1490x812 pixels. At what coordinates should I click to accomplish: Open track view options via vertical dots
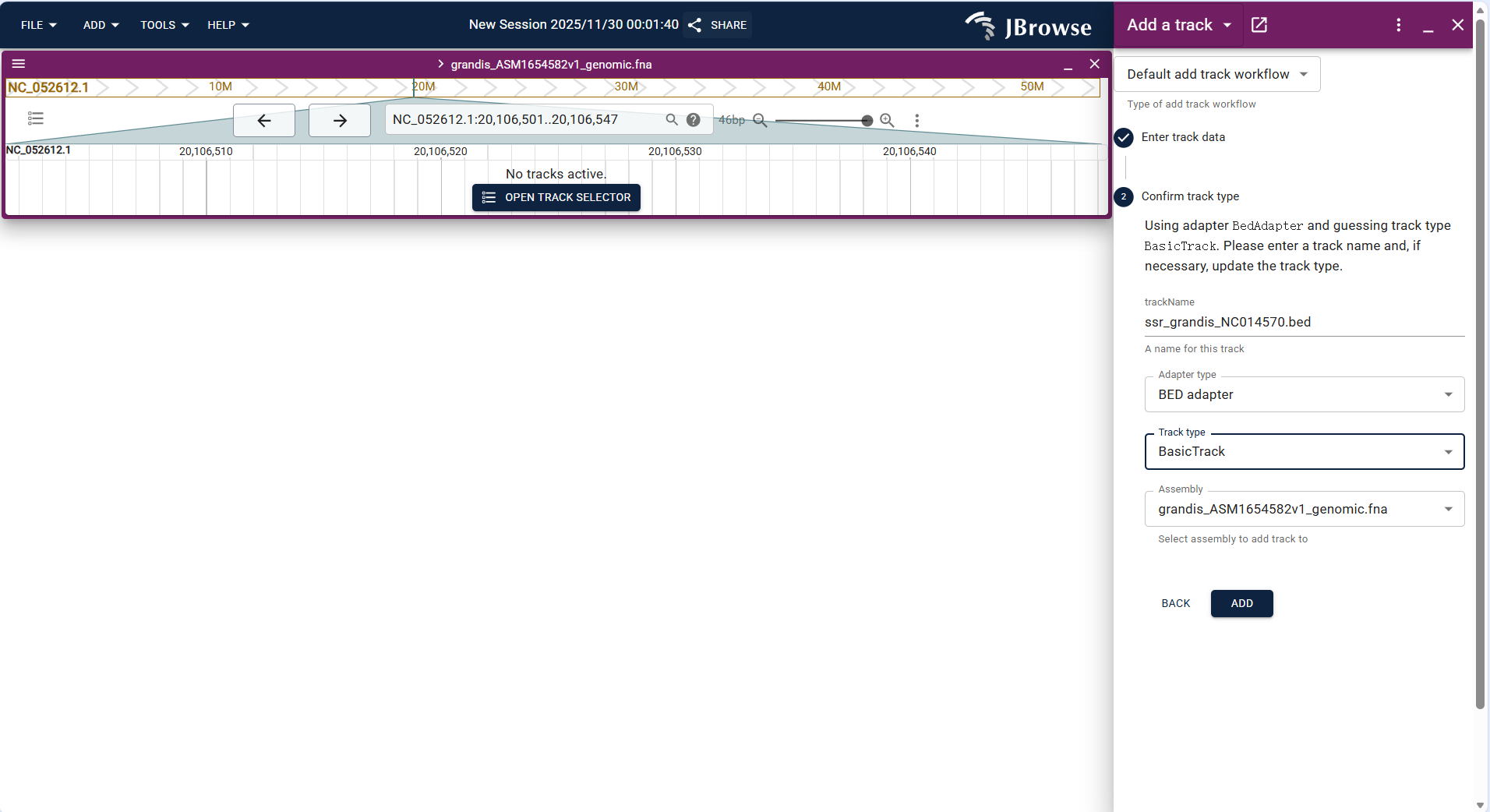(x=917, y=121)
